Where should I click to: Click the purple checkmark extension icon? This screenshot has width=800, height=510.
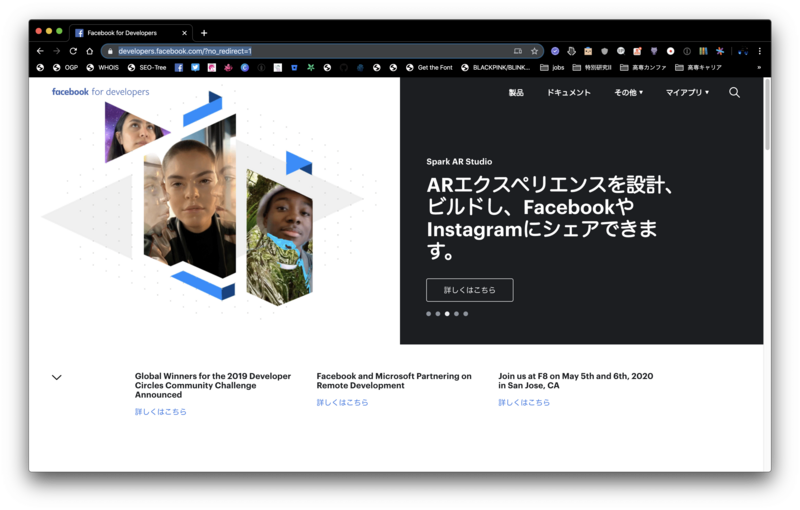(x=555, y=51)
